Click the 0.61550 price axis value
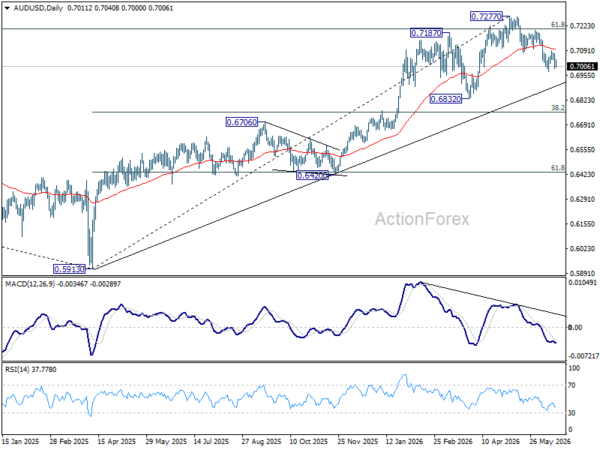 coord(582,224)
